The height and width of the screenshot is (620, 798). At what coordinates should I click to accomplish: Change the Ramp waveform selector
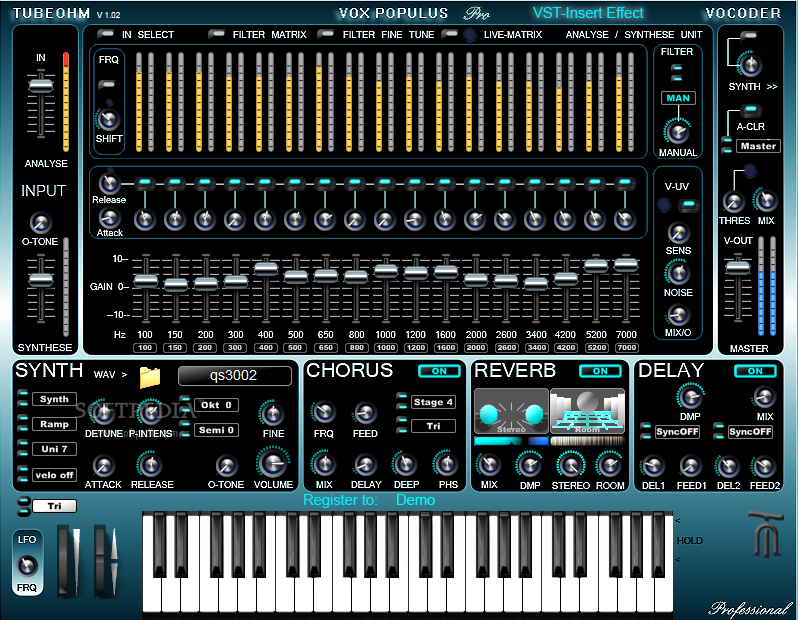[54, 424]
